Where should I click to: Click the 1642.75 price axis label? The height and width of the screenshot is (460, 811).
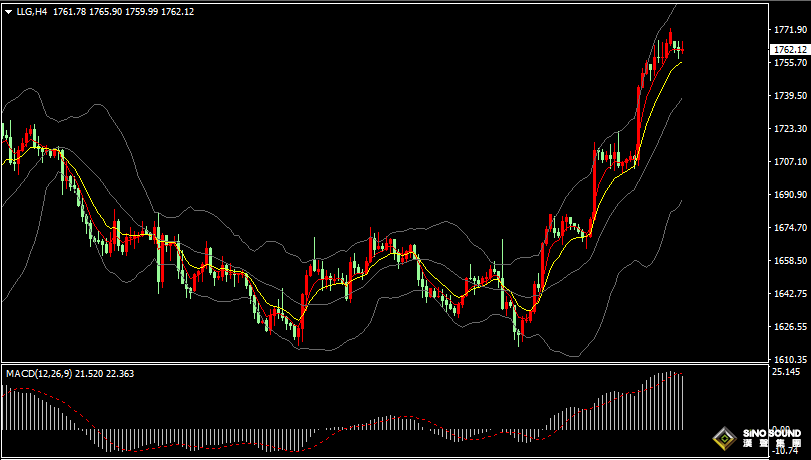point(789,294)
